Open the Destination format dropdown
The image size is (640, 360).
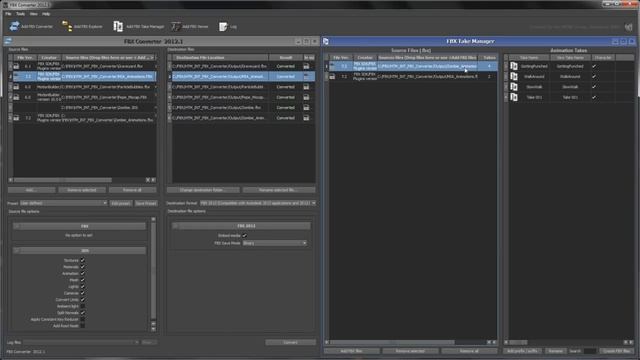coord(258,203)
